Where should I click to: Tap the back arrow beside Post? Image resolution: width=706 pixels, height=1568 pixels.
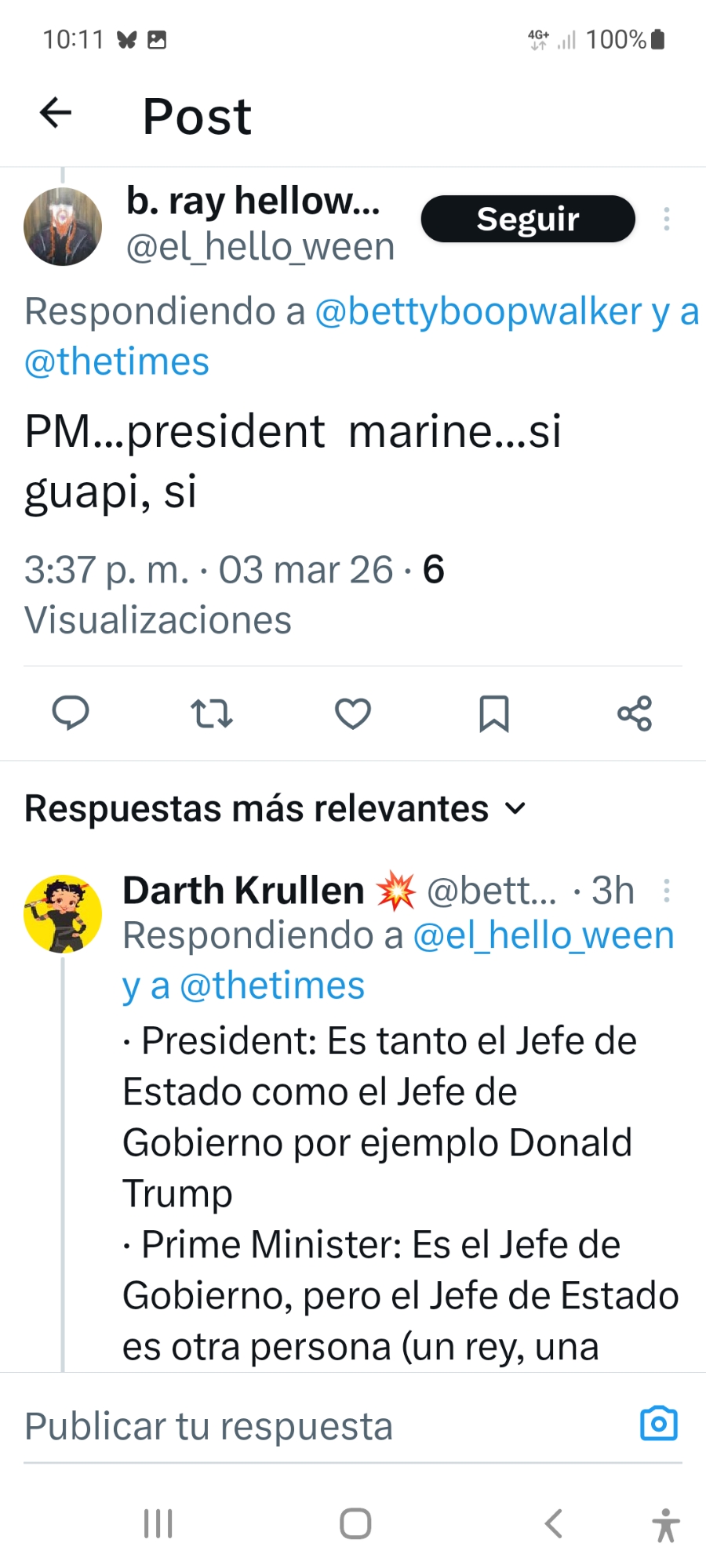pos(56,113)
